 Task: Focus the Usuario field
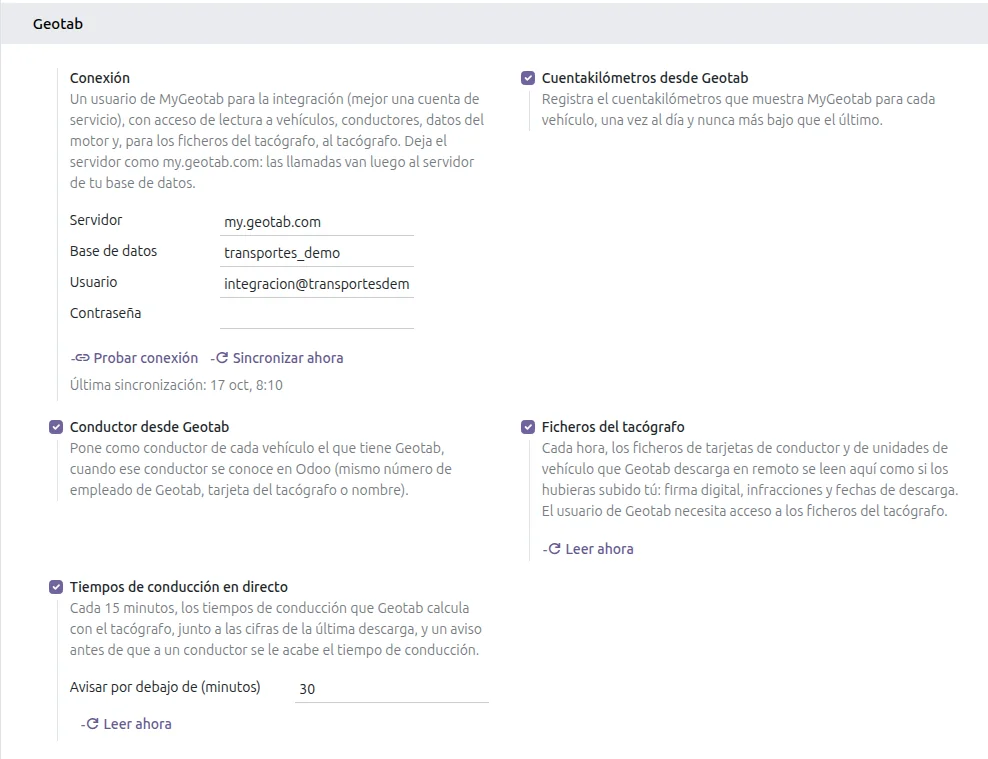click(316, 283)
